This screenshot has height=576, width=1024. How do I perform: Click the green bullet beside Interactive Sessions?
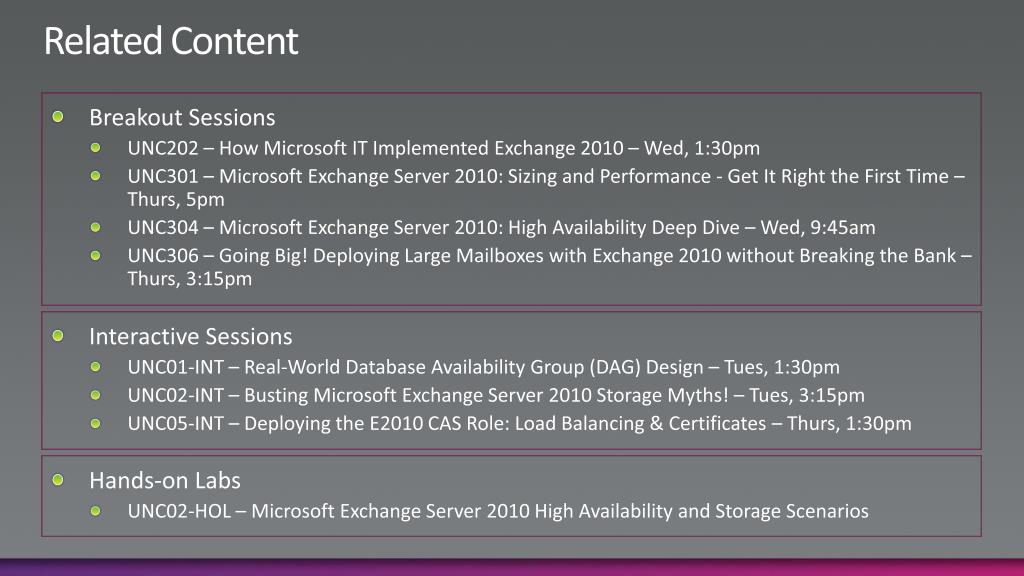[58, 336]
